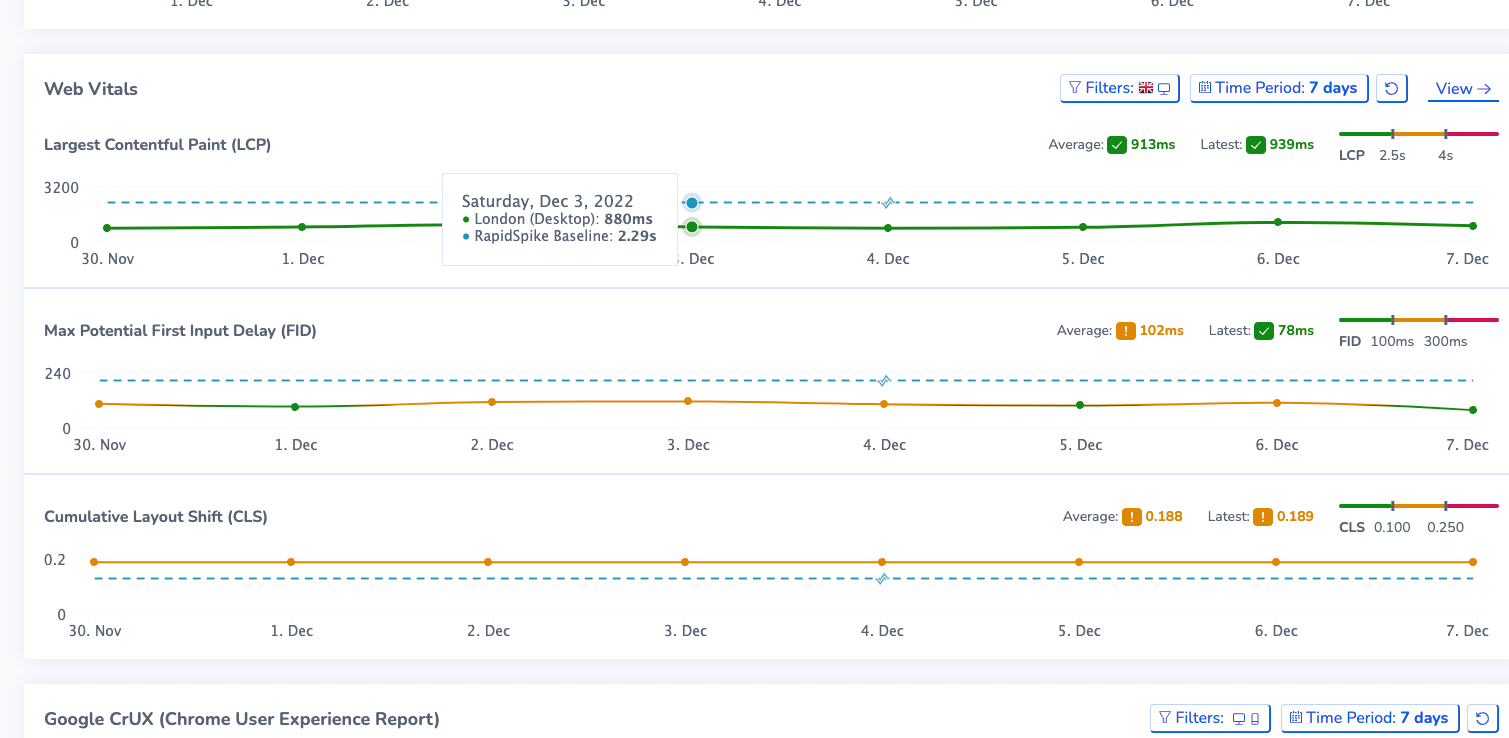
Task: Click CLS data point for 5. Dec
Action: tap(1079, 562)
